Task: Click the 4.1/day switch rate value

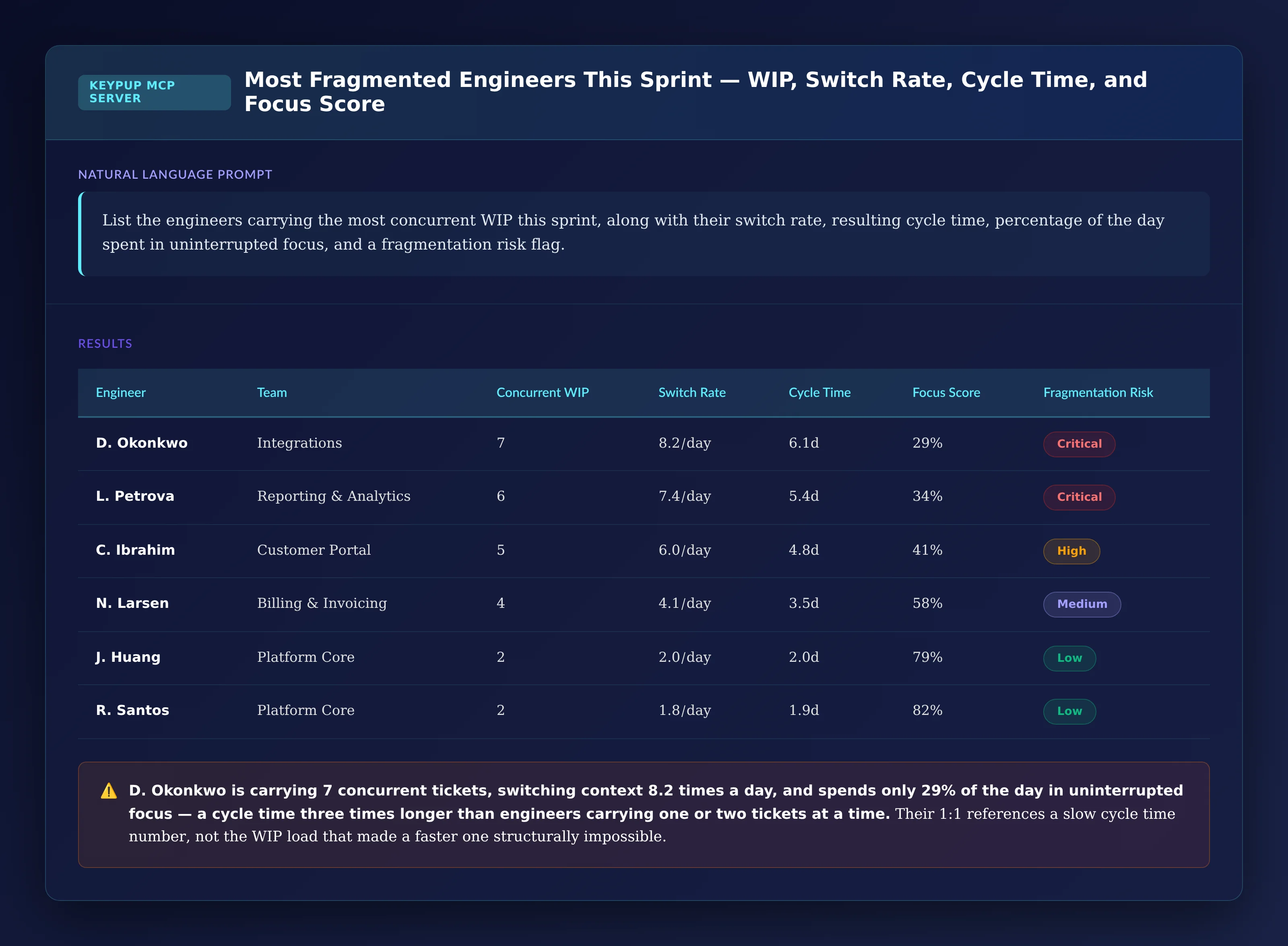Action: [685, 603]
